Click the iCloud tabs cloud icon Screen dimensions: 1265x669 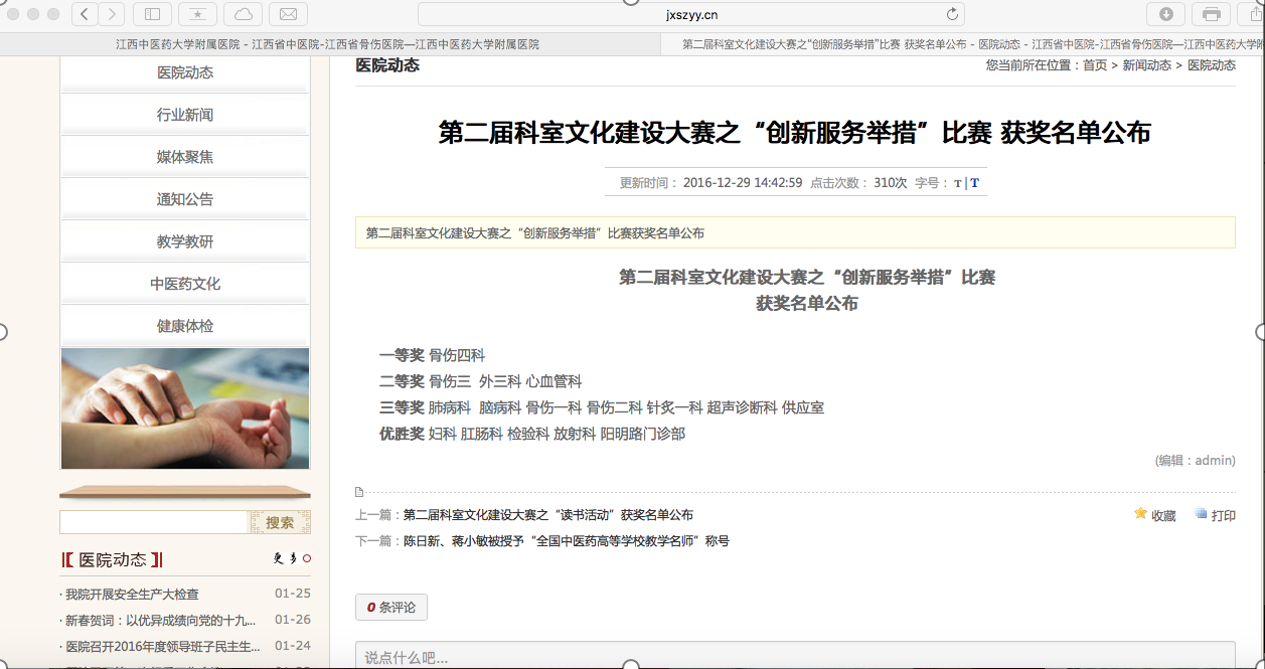coord(243,14)
